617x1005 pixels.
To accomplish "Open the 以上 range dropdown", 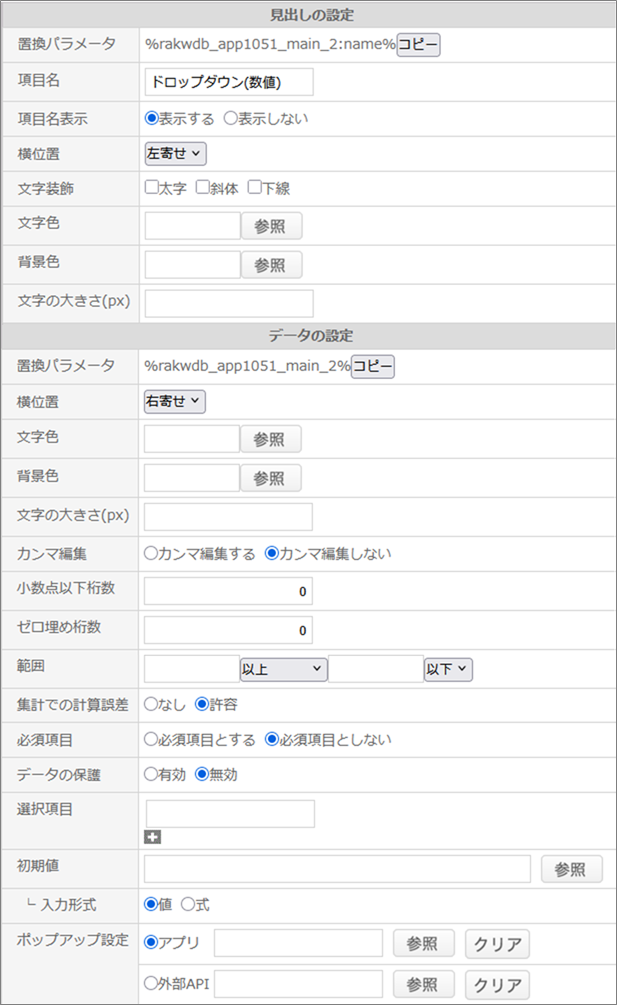I will click(283, 669).
